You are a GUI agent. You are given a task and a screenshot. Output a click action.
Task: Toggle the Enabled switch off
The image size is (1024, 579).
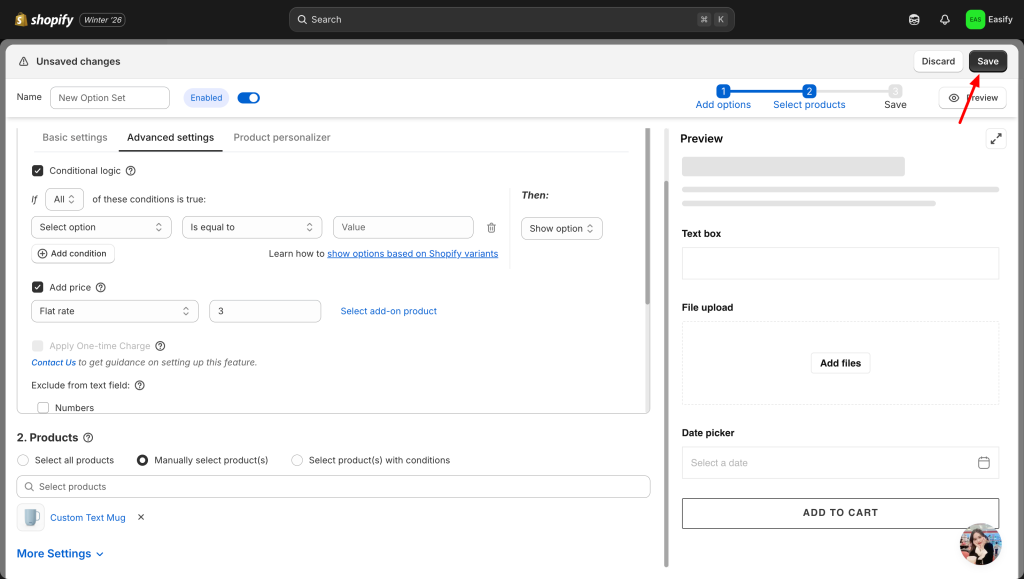[x=249, y=98]
